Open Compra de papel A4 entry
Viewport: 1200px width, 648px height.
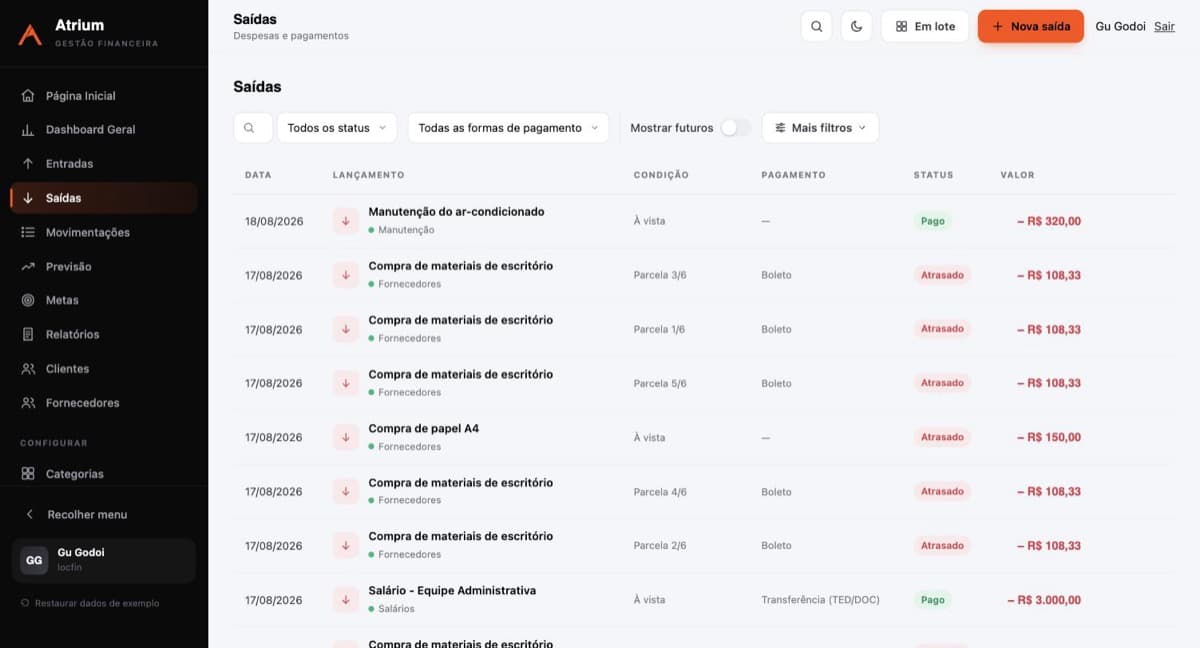pos(423,428)
